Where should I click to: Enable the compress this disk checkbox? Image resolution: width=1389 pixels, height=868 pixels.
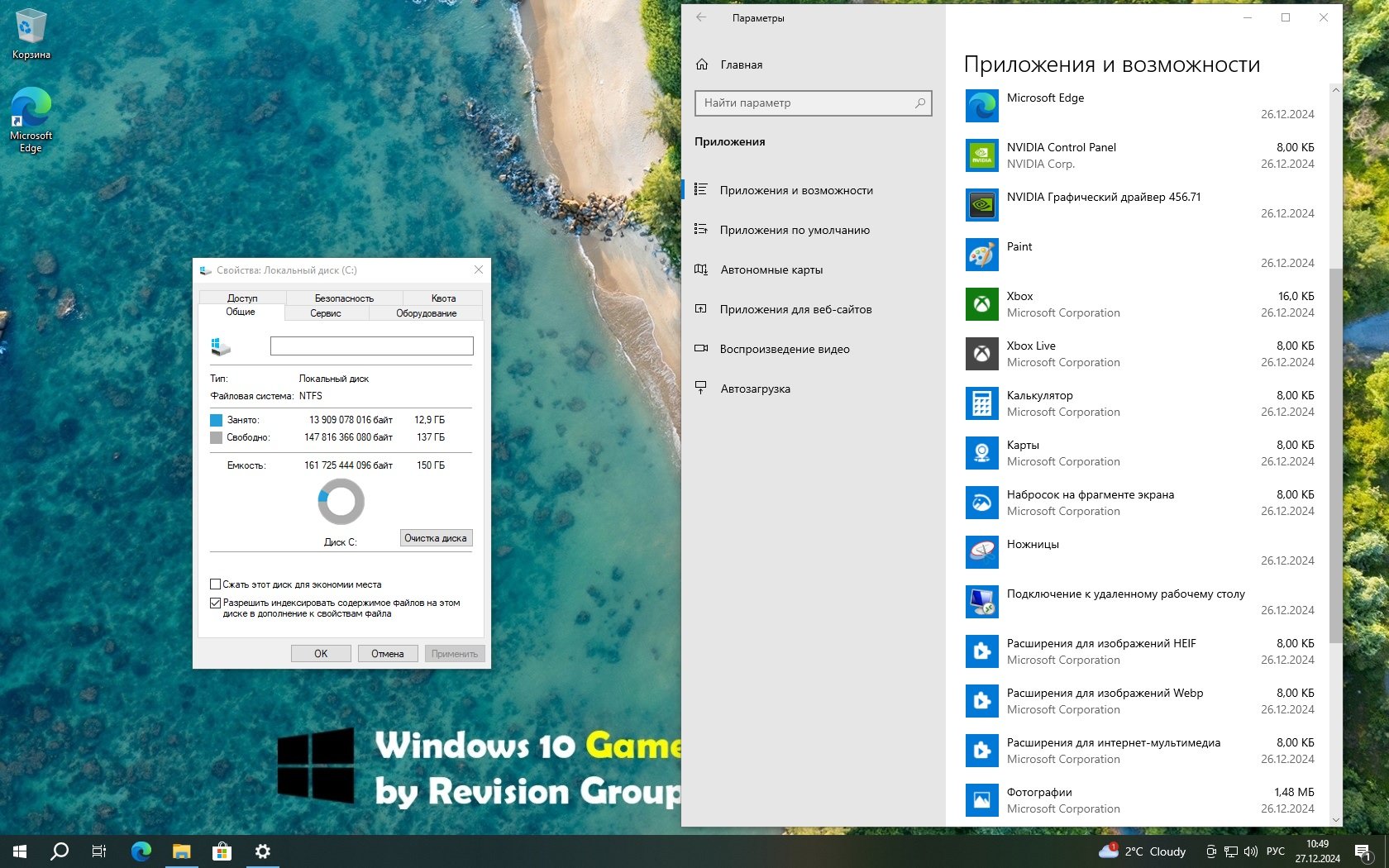click(216, 584)
